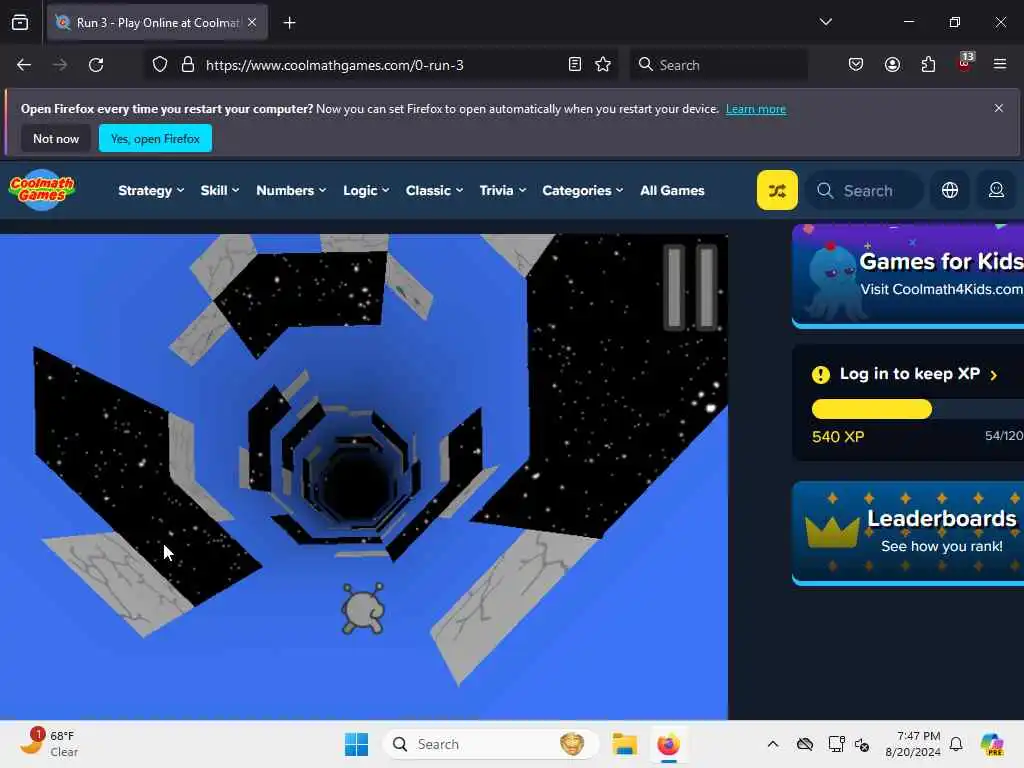Click the Coolmath Games logo
The width and height of the screenshot is (1024, 768).
42,190
